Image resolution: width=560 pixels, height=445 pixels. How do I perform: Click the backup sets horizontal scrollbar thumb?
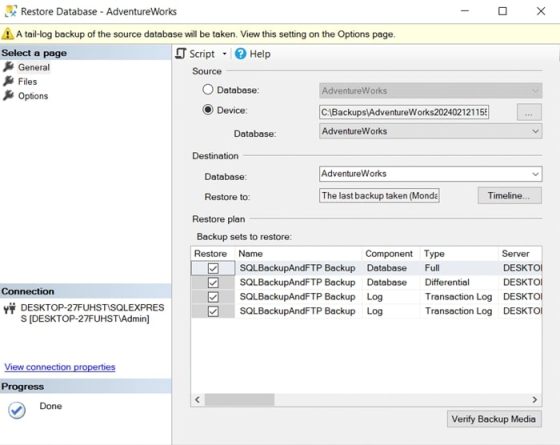click(x=239, y=400)
